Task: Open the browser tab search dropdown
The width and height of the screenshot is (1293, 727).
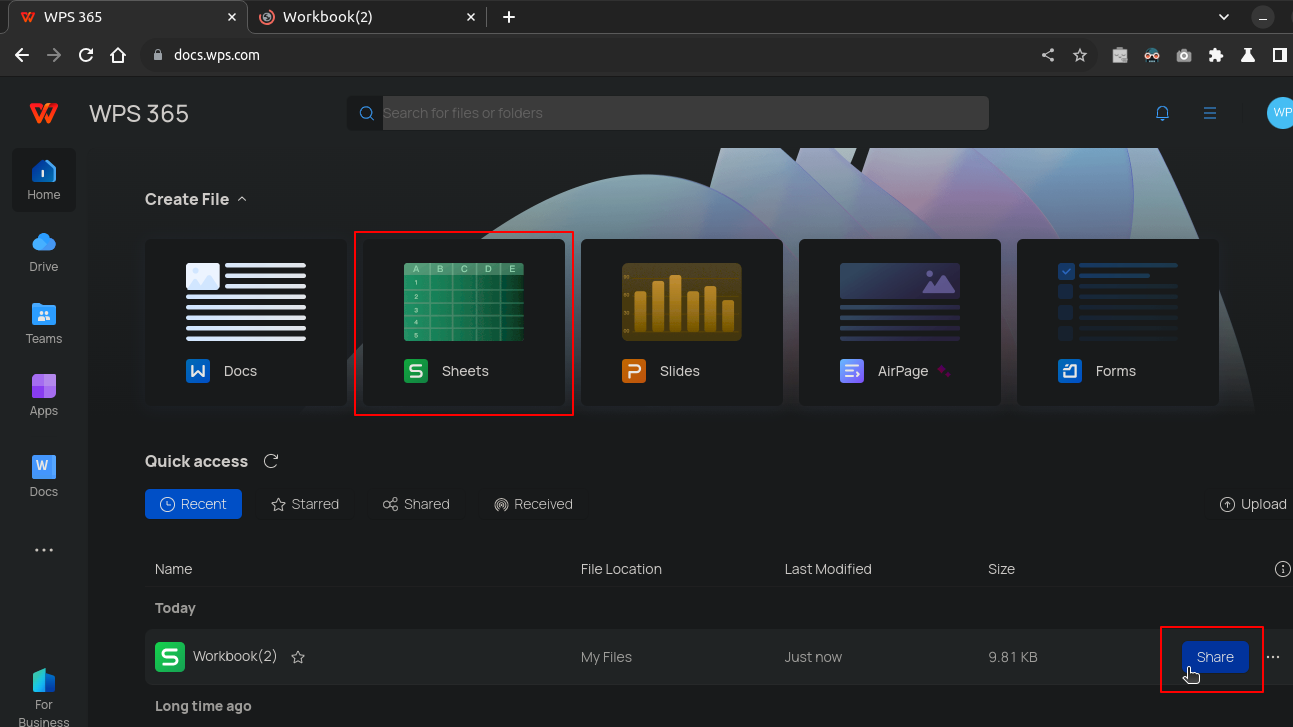Action: pos(1224,17)
